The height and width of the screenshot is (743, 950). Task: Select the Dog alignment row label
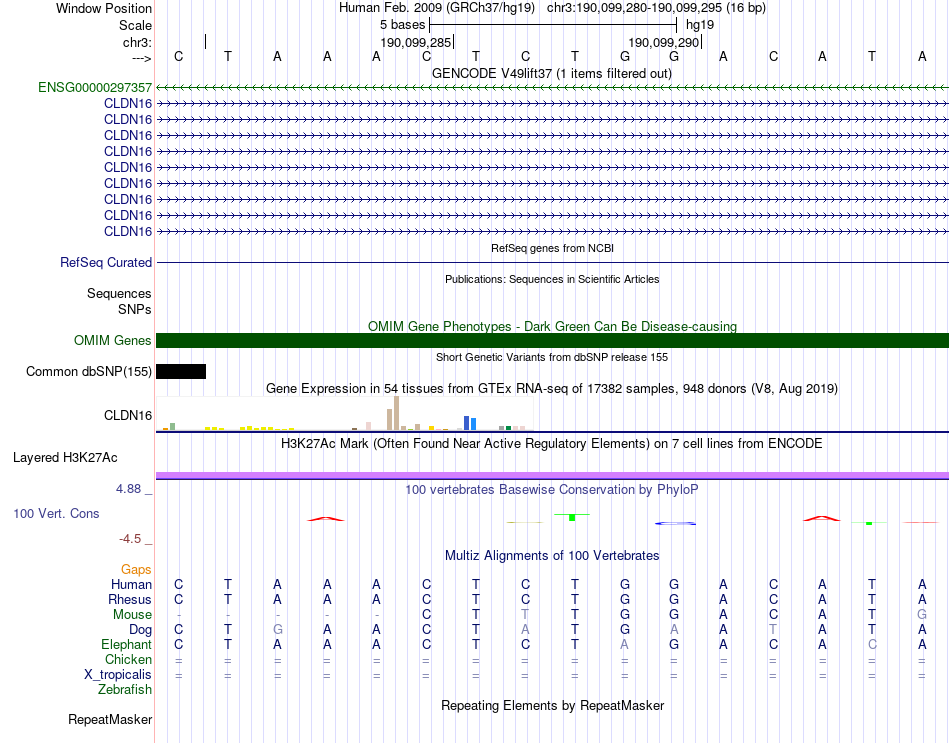coord(140,630)
